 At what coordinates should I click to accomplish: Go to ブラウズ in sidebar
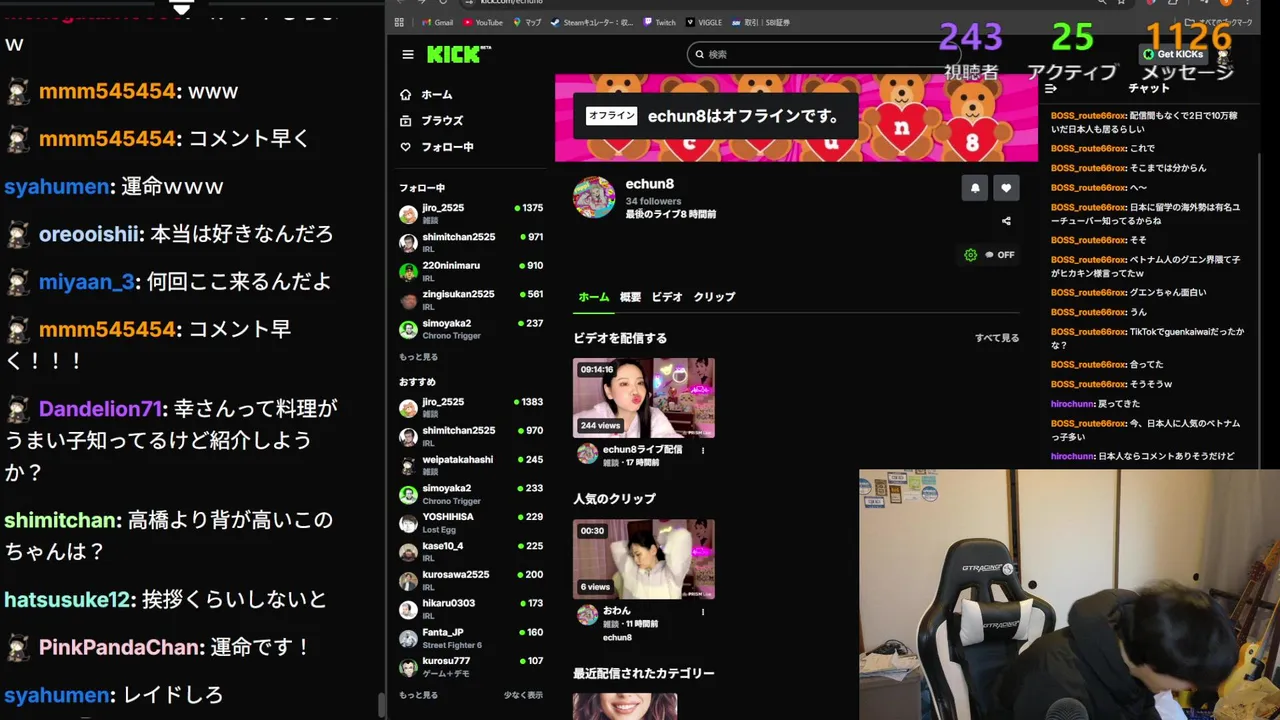click(x=432, y=120)
